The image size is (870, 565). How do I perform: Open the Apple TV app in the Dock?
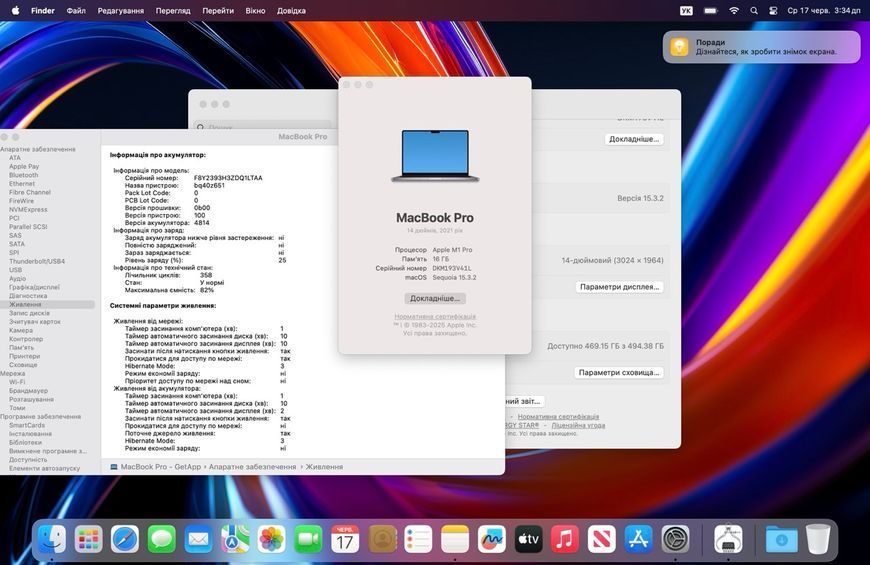click(x=528, y=538)
